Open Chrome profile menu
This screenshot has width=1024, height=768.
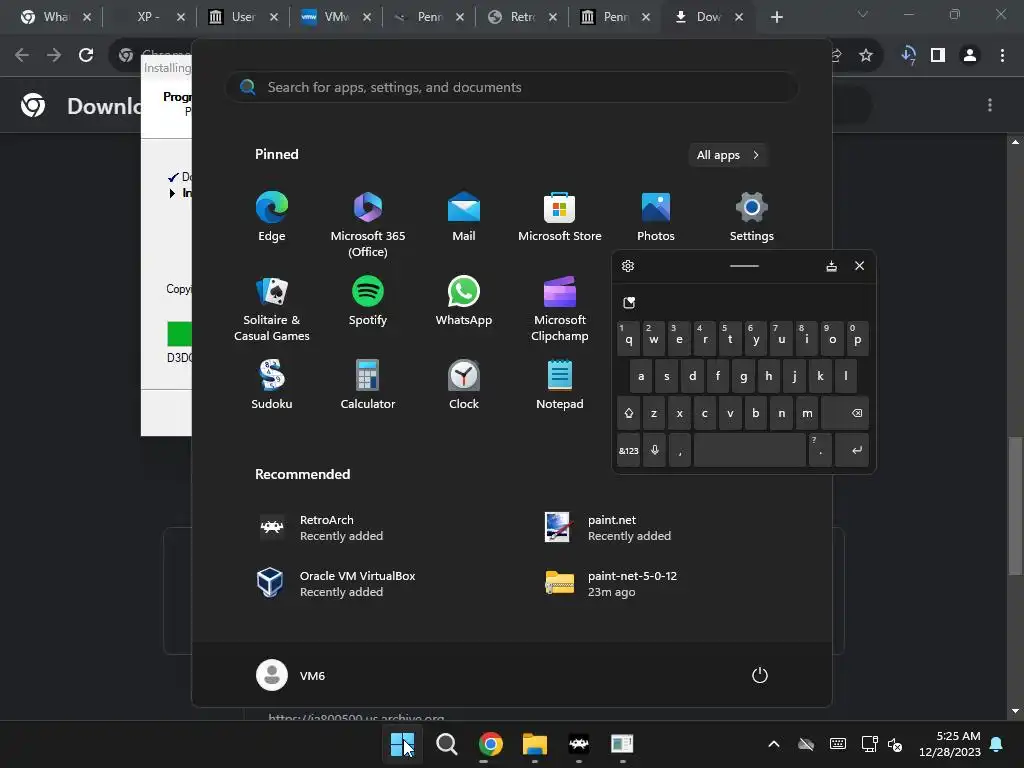coord(970,55)
